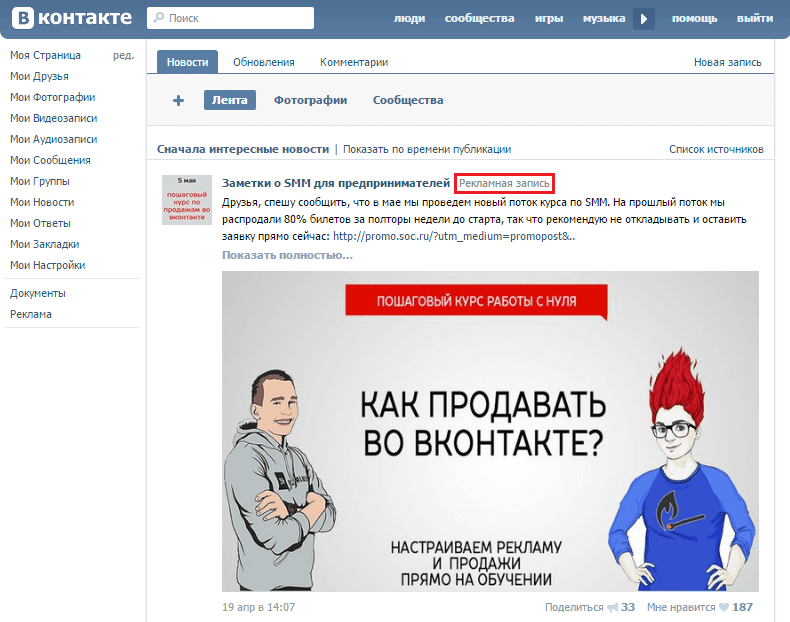Screen dimensions: 790x622
Task: Switch to the Комментарии tab
Action: tap(354, 62)
